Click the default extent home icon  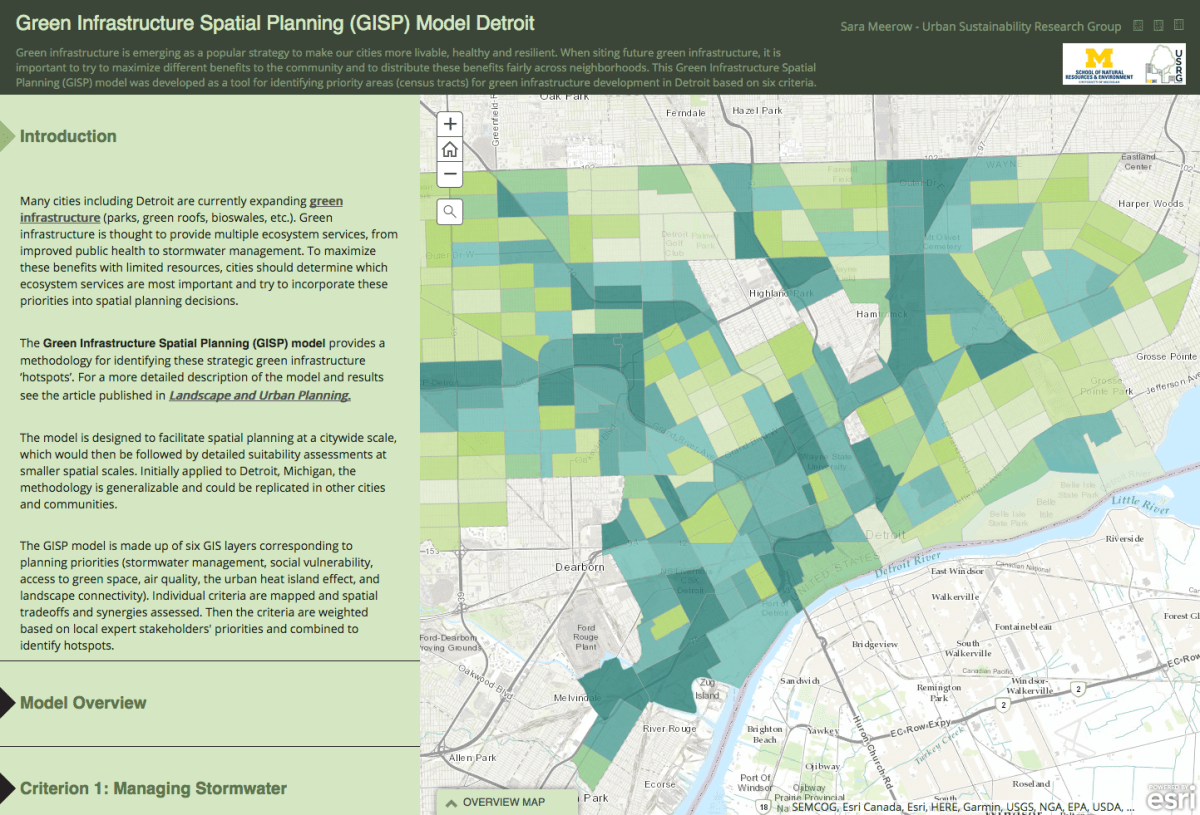[449, 148]
